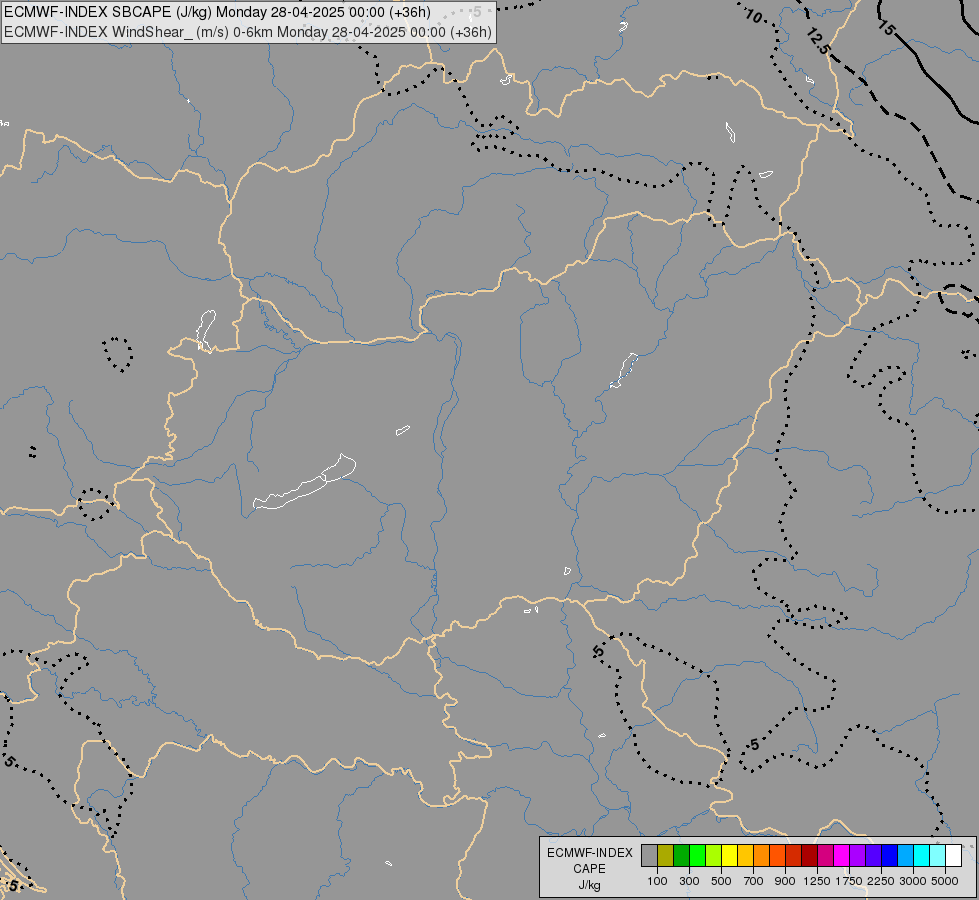This screenshot has width=979, height=900.
Task: Click the WindShear 0-6km title line
Action: click(248, 32)
